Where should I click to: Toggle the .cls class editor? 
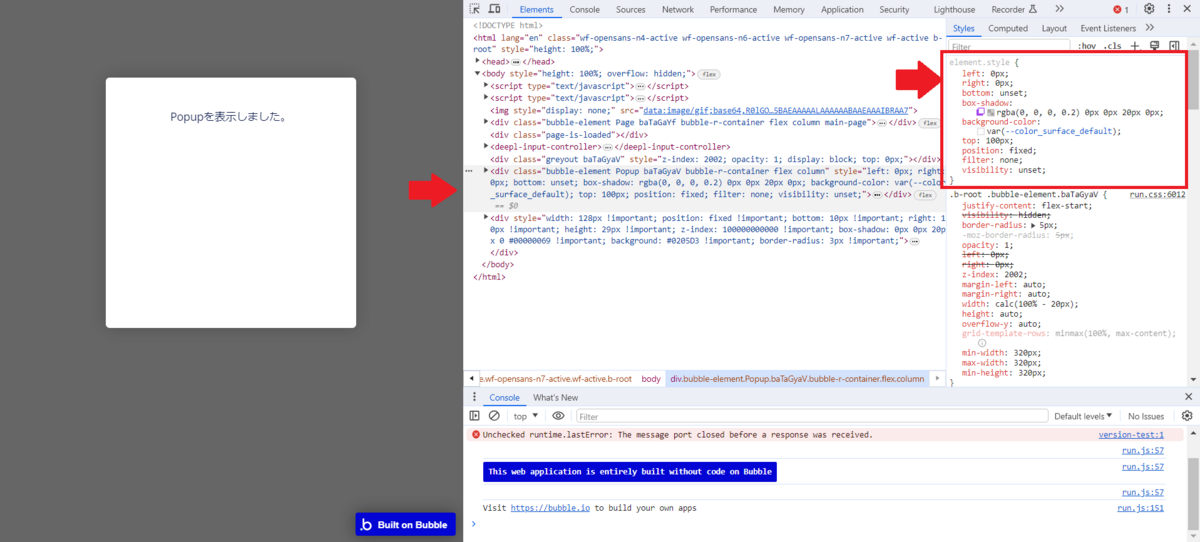(1112, 47)
